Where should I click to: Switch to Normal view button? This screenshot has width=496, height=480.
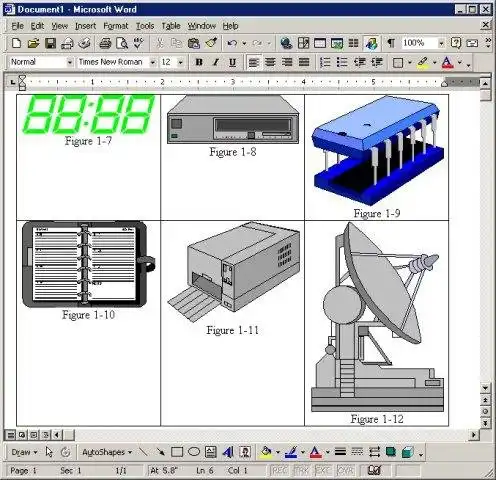point(11,435)
